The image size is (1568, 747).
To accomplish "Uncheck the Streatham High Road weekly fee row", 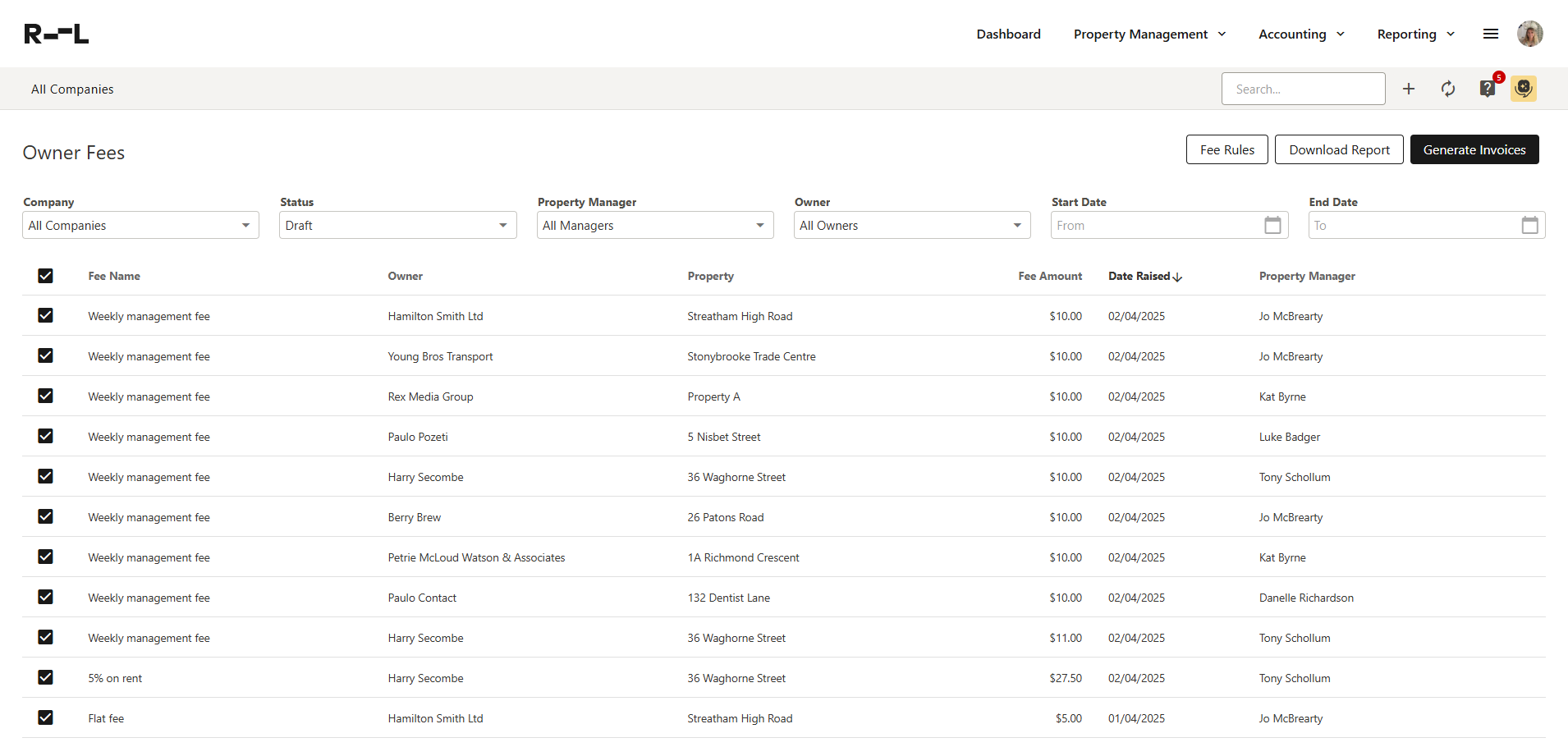I will (x=45, y=315).
